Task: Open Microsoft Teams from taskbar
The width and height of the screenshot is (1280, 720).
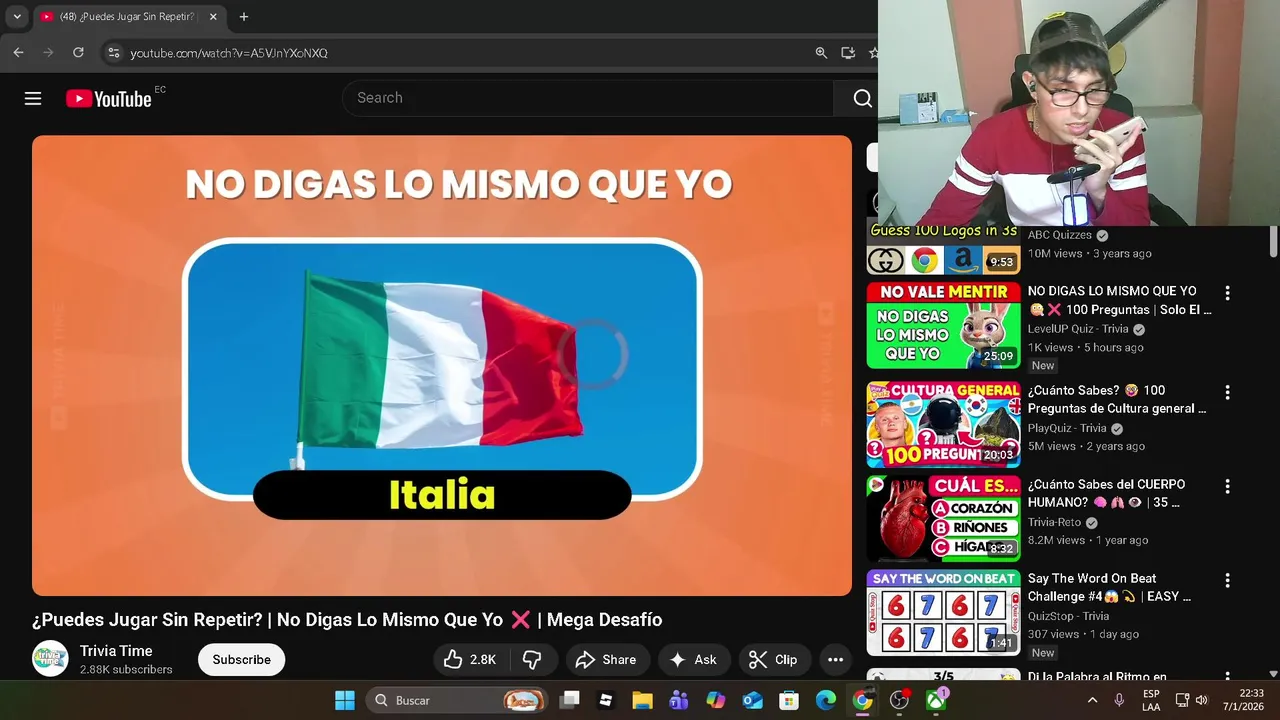Action: tap(679, 700)
